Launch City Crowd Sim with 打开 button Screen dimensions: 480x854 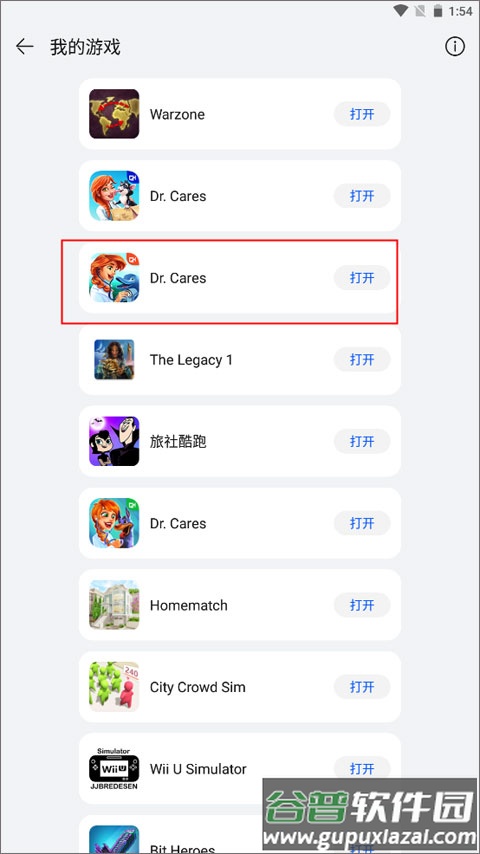coord(362,687)
